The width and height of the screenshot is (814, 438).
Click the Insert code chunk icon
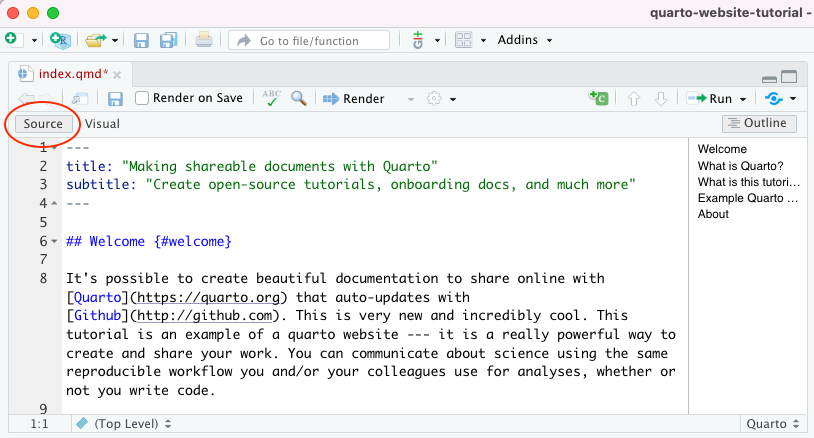tap(598, 98)
